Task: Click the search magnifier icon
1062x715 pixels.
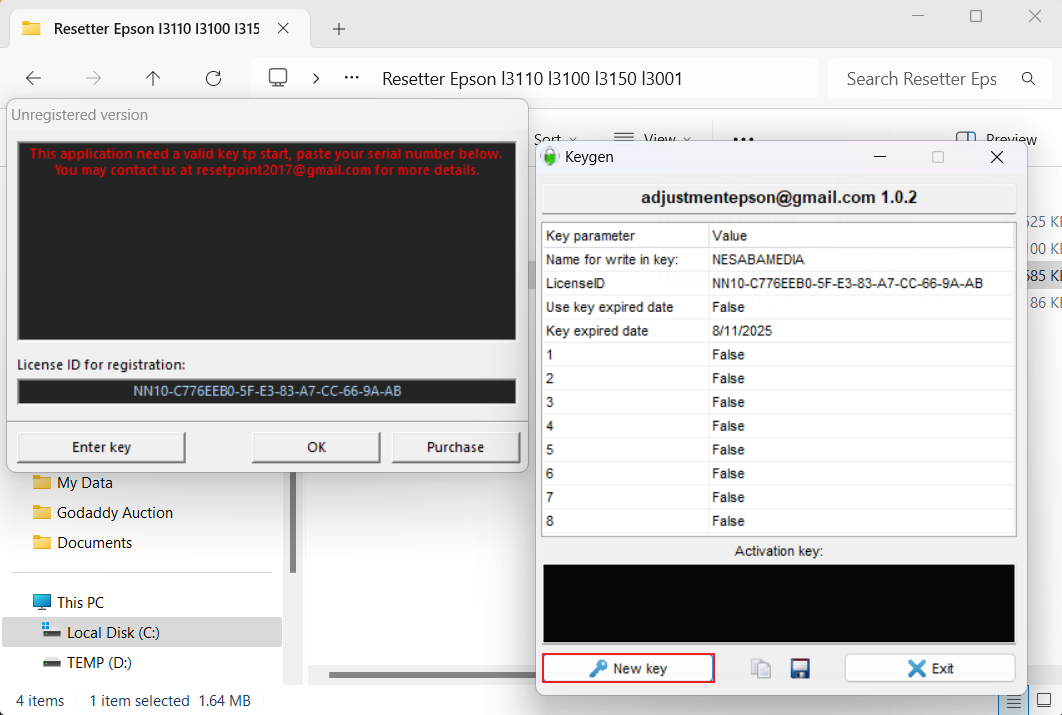Action: [x=1028, y=78]
